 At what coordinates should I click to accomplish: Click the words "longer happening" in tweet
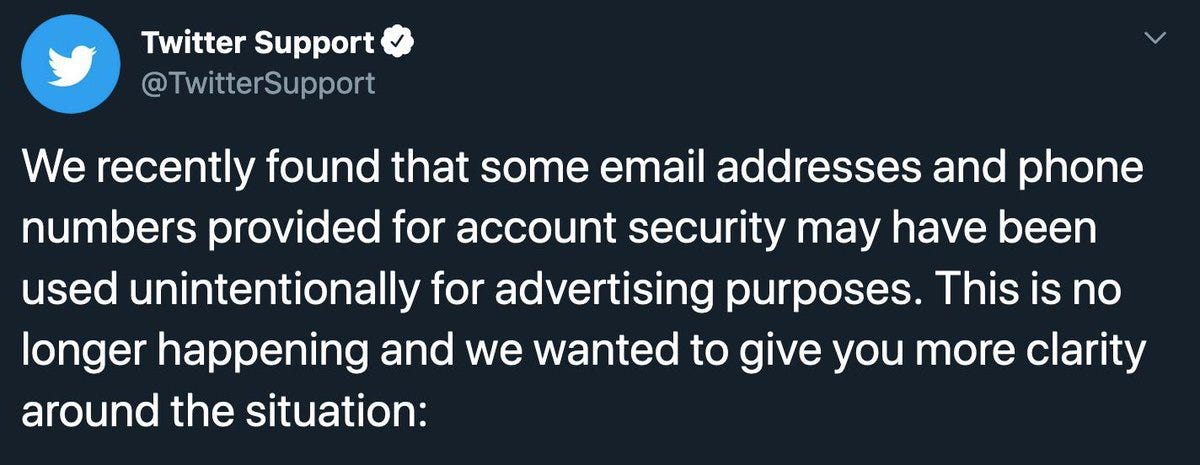click(185, 354)
